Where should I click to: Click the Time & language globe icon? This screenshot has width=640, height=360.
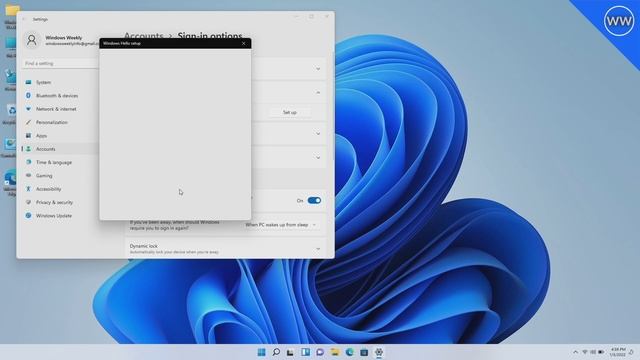point(28,162)
